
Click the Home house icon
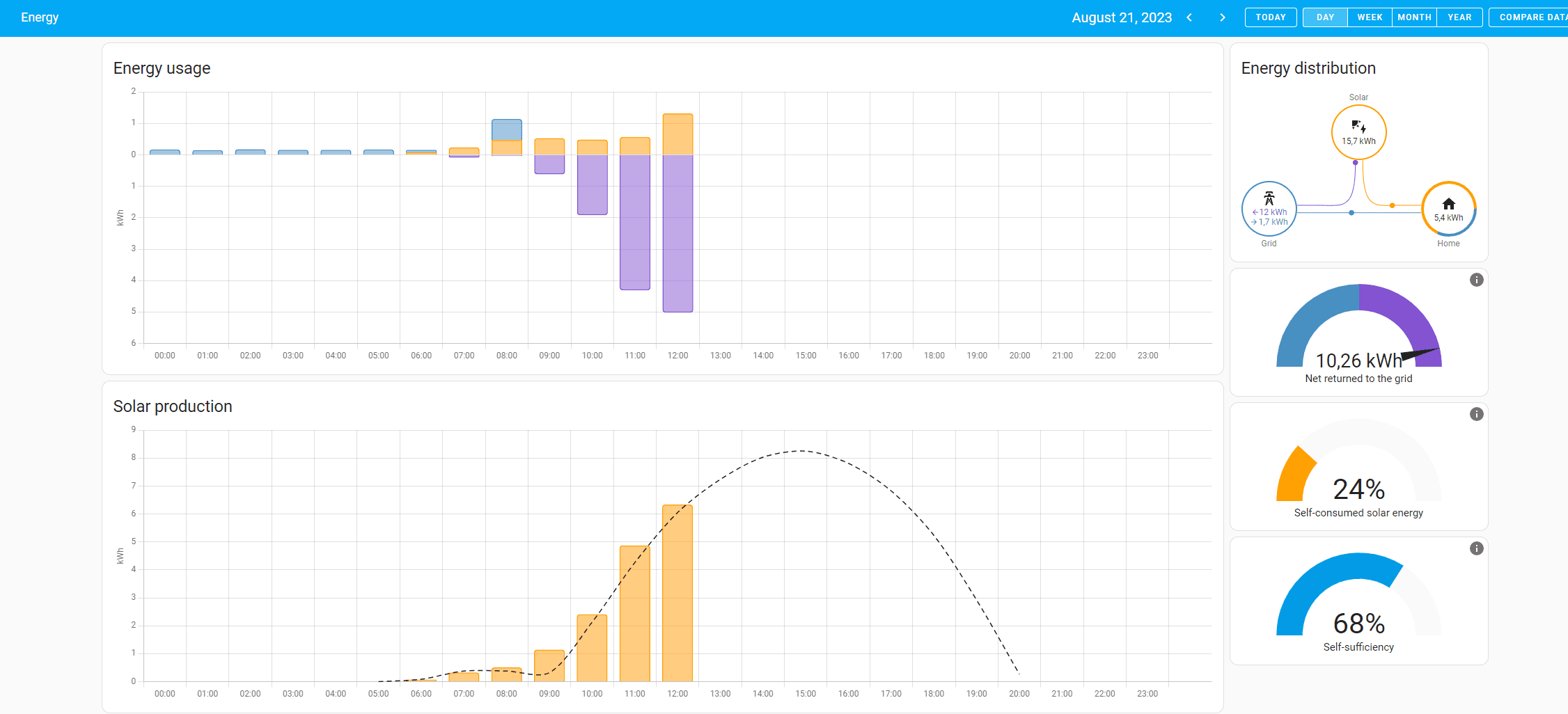click(1448, 204)
